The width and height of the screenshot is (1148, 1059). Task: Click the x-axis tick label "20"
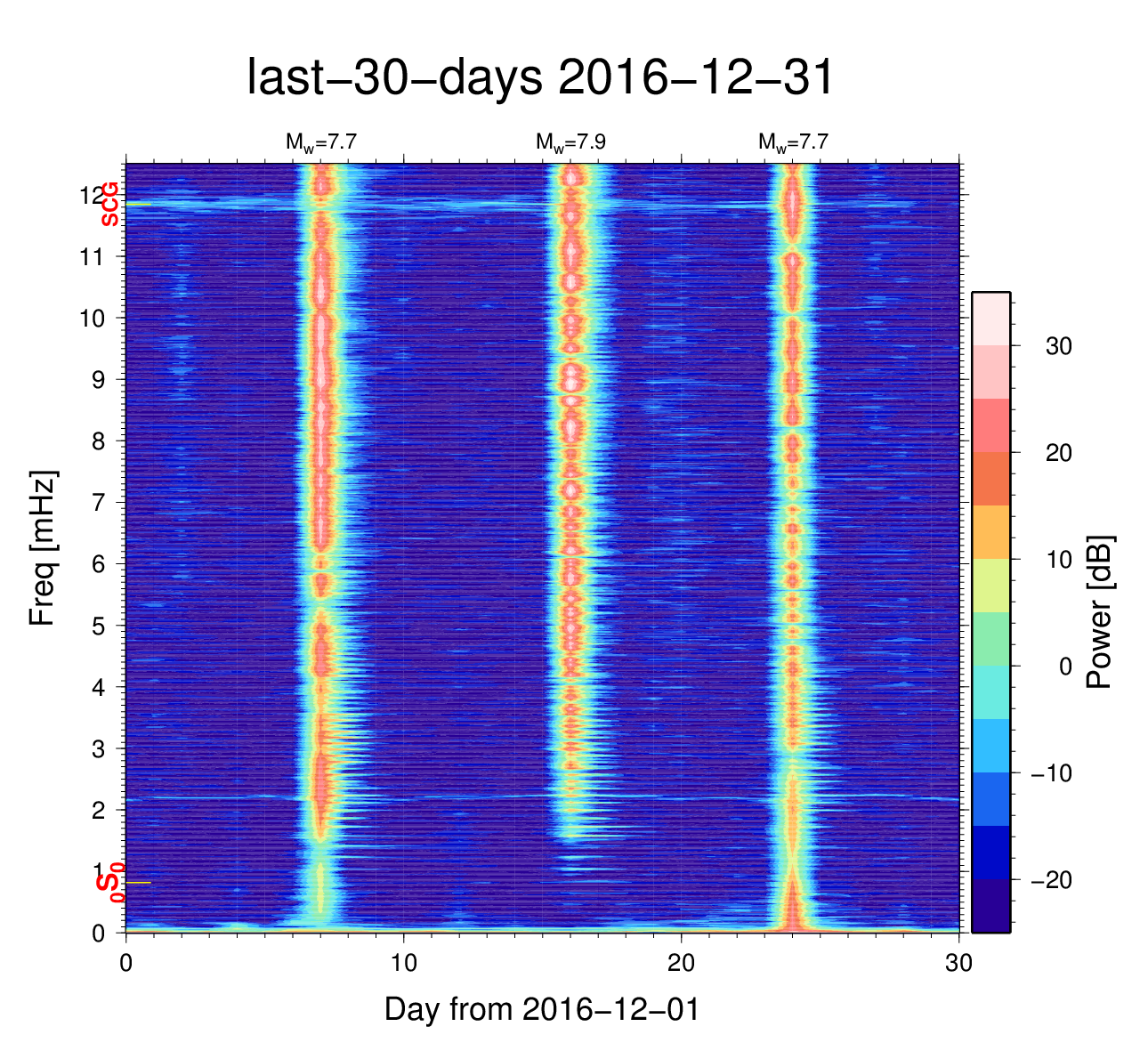682,964
